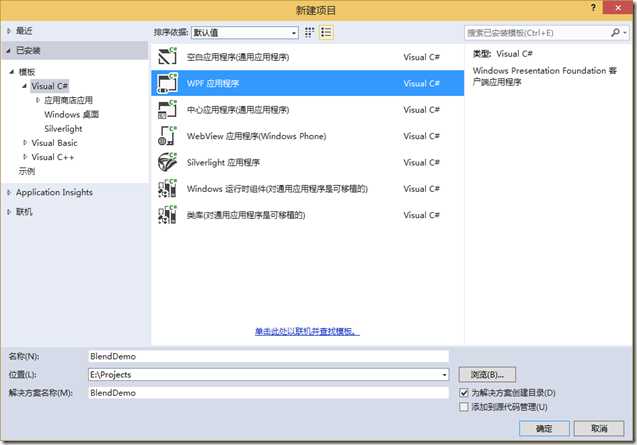Click the OK confirm button
Screen dimensions: 637x445
544,428
